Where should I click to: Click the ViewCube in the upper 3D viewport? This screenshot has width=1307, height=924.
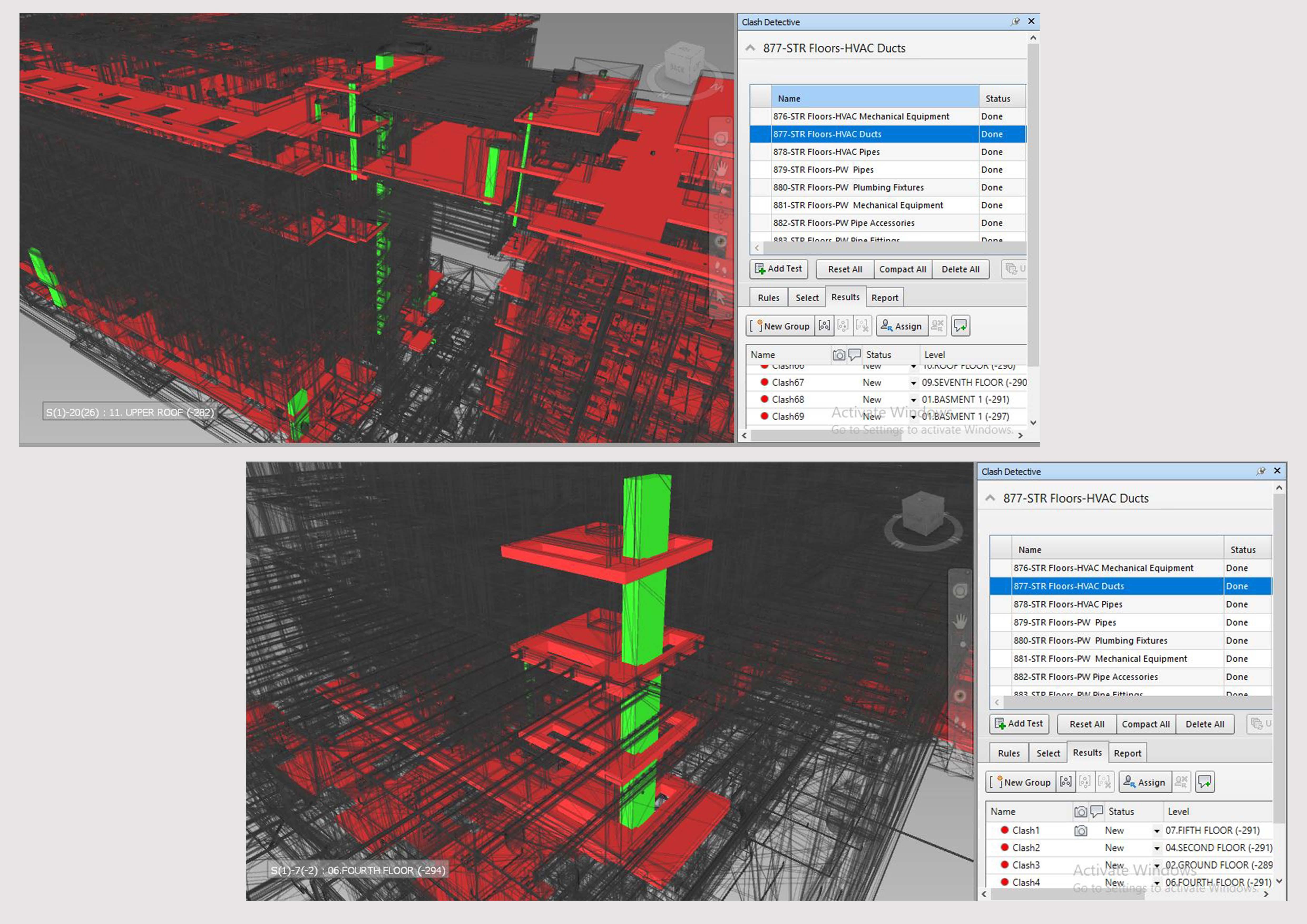(x=684, y=64)
